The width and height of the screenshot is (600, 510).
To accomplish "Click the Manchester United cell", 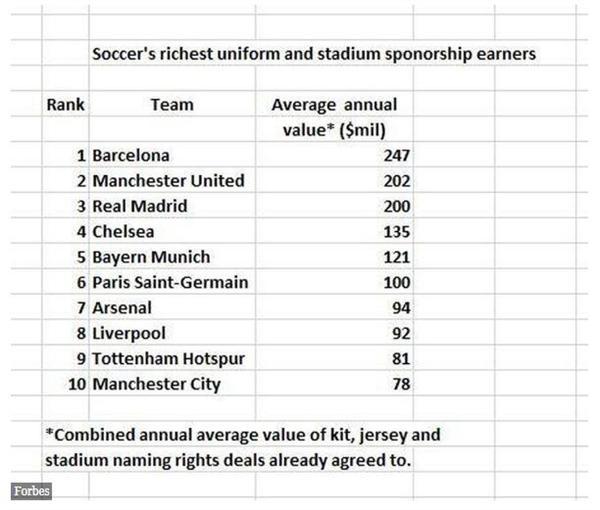I will (168, 181).
